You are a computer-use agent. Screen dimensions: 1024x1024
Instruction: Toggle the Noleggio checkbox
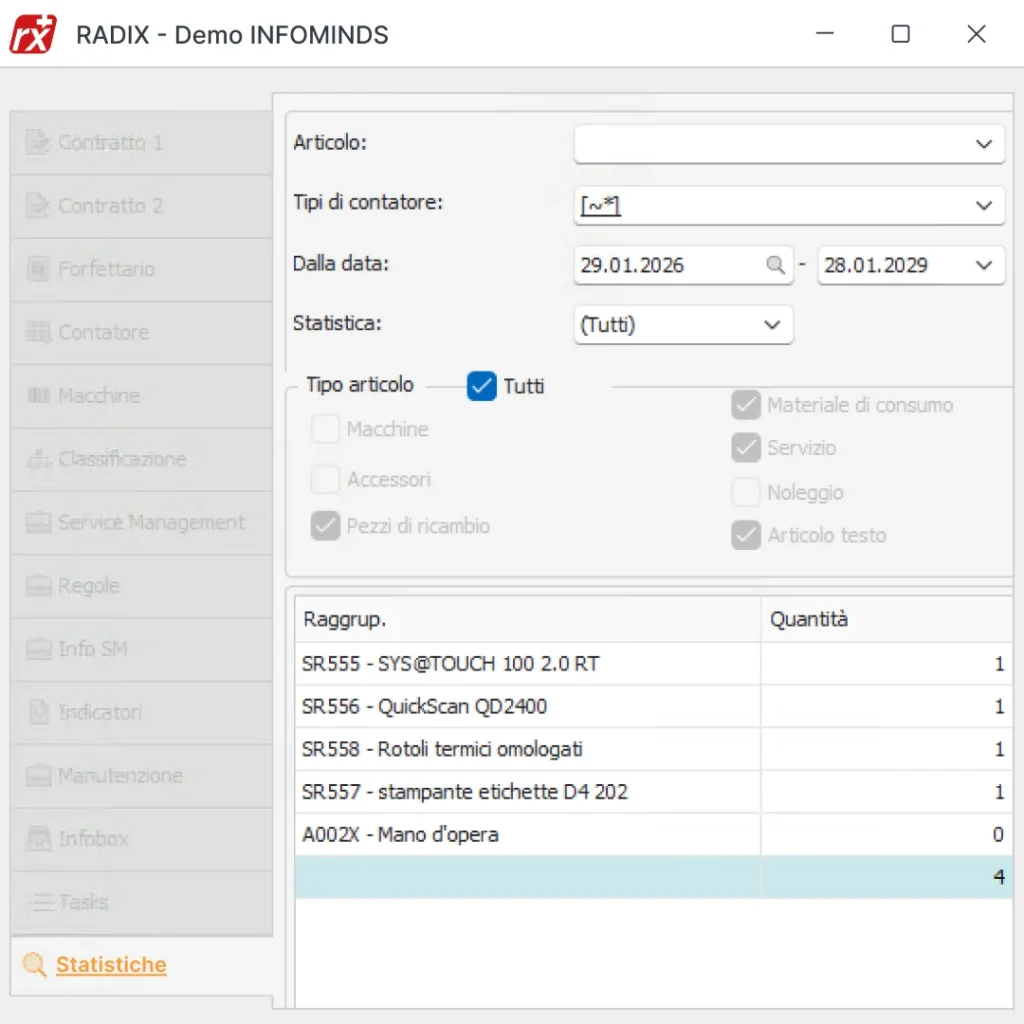745,493
